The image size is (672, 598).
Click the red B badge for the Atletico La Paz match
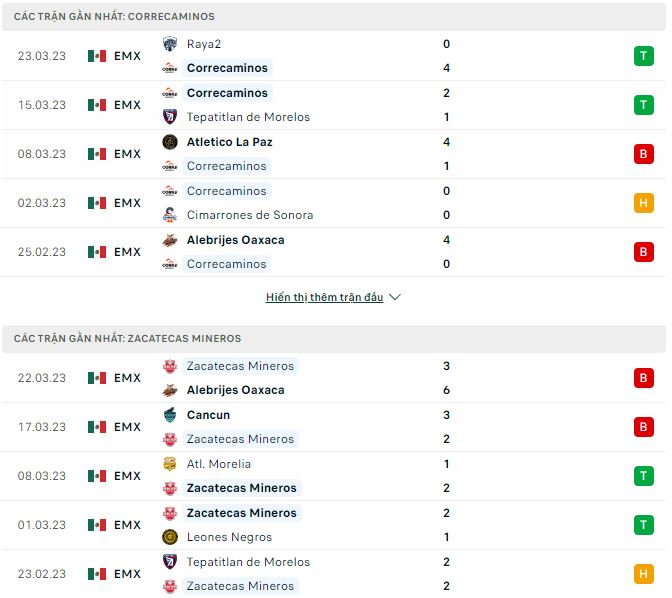643,154
